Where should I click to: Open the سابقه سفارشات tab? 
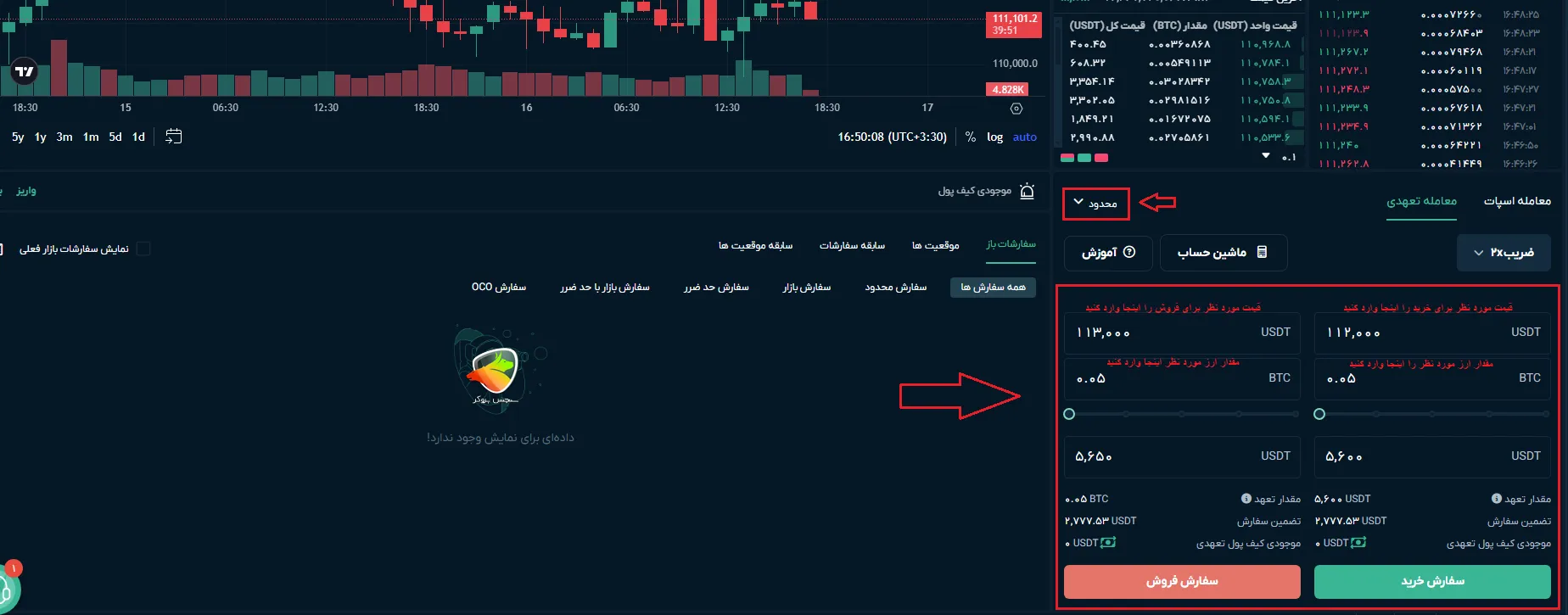852,245
